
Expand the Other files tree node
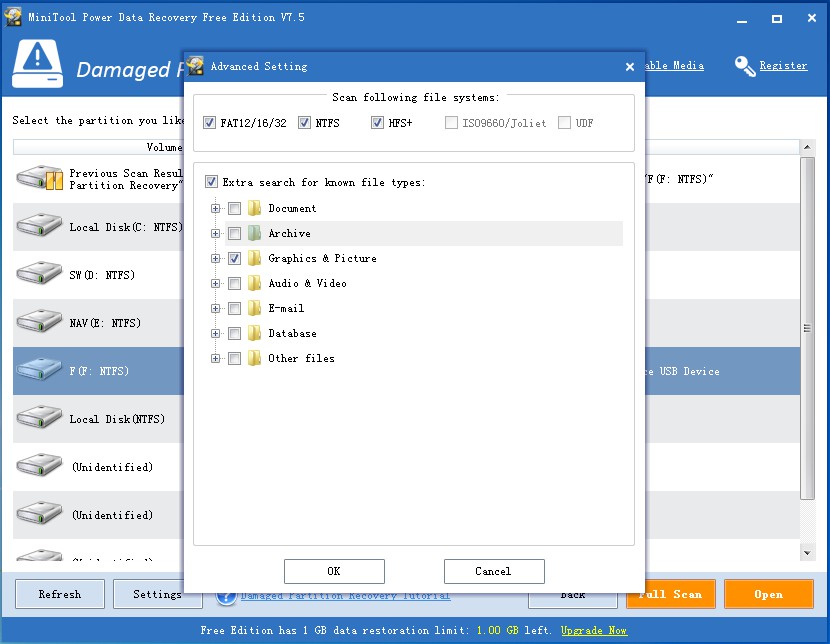click(x=215, y=359)
